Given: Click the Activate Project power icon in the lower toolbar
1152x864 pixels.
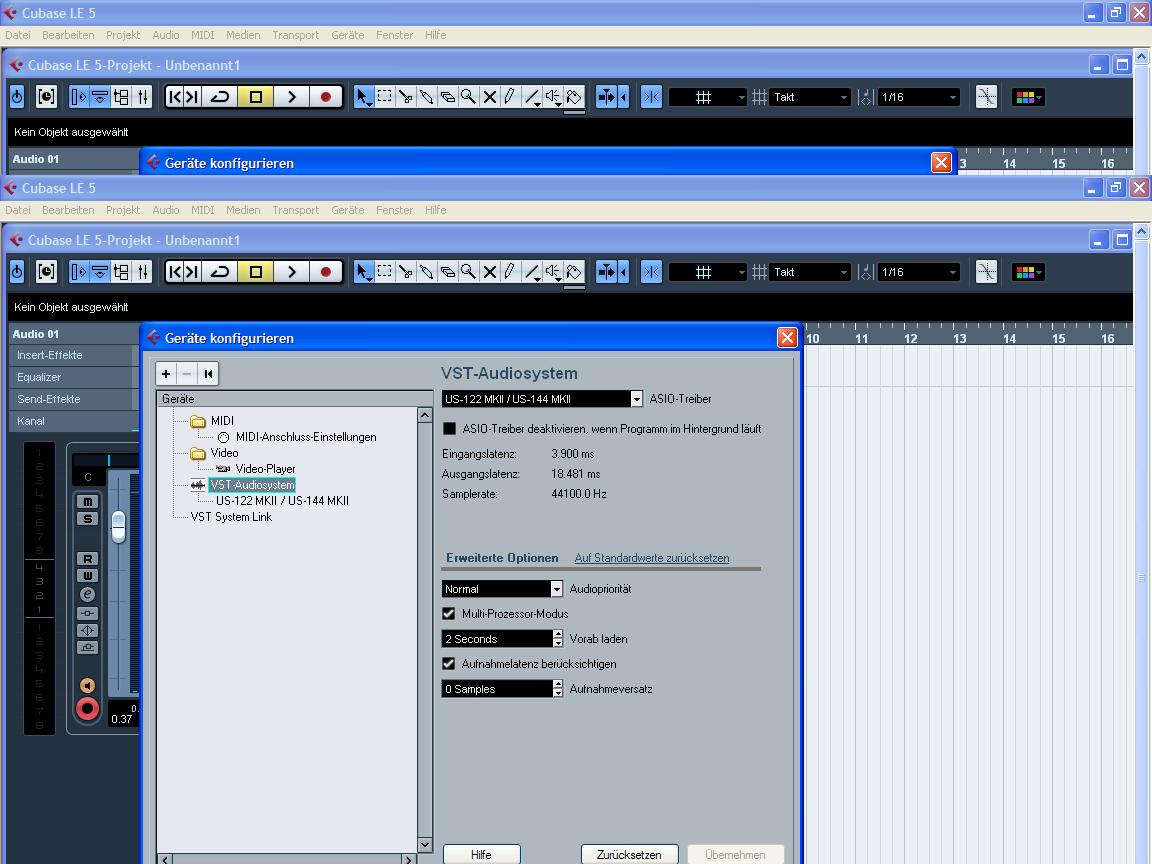Looking at the screenshot, I should [x=17, y=272].
